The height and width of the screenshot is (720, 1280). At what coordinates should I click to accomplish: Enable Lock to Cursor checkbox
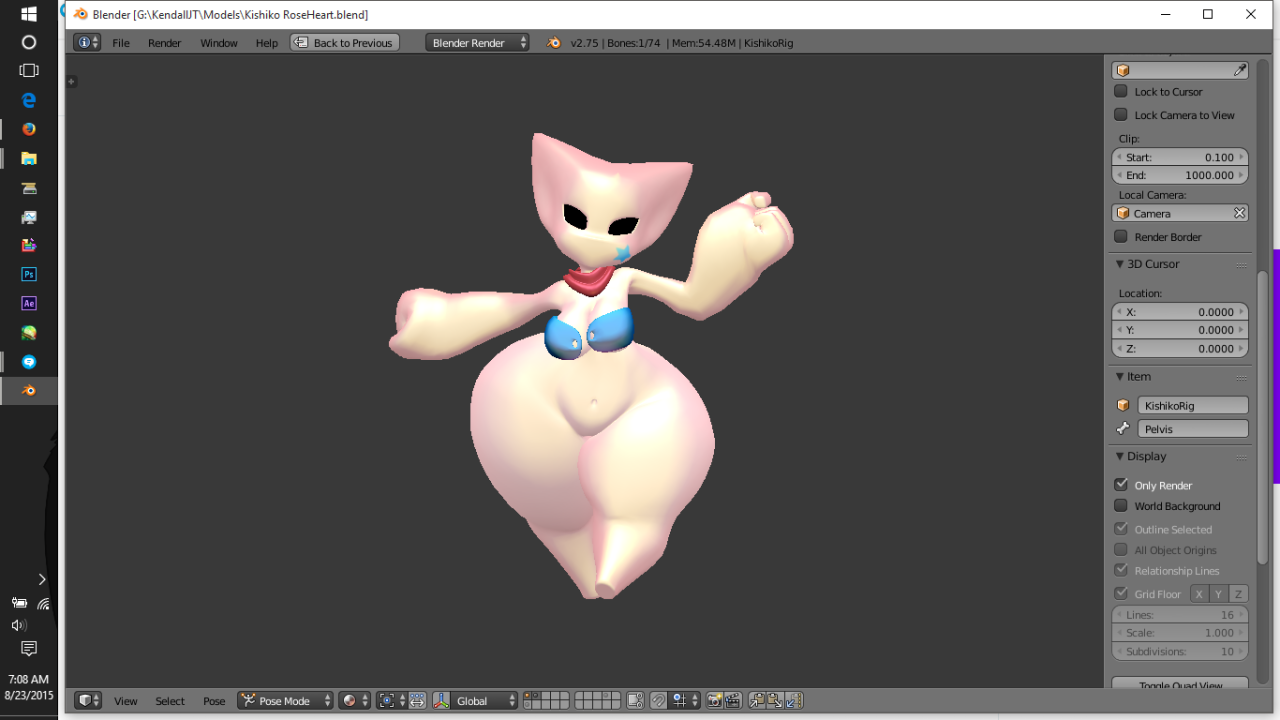[1121, 91]
